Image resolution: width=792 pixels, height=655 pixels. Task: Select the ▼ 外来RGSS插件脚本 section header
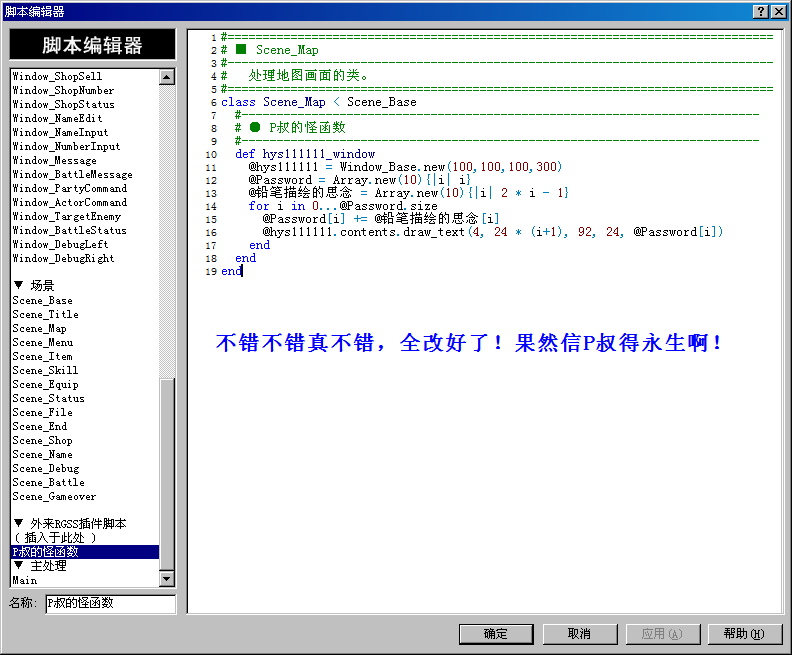click(x=70, y=524)
